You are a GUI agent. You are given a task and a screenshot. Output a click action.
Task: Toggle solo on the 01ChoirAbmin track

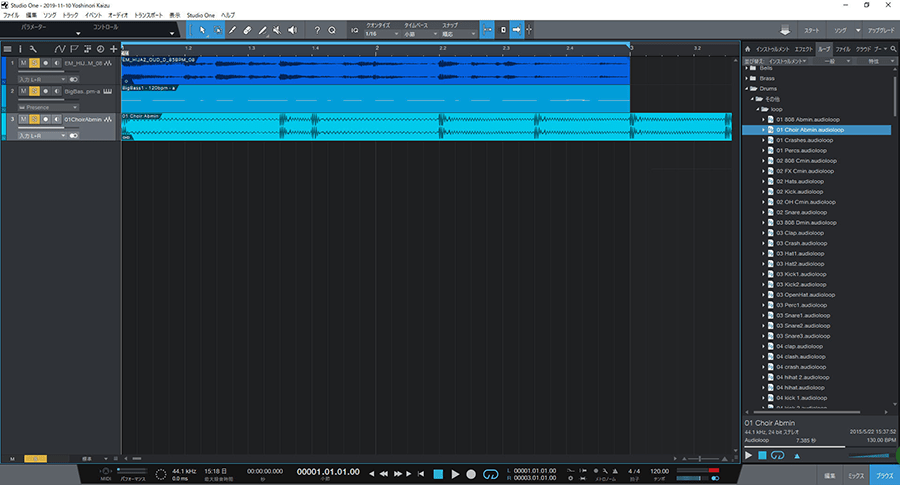point(33,119)
